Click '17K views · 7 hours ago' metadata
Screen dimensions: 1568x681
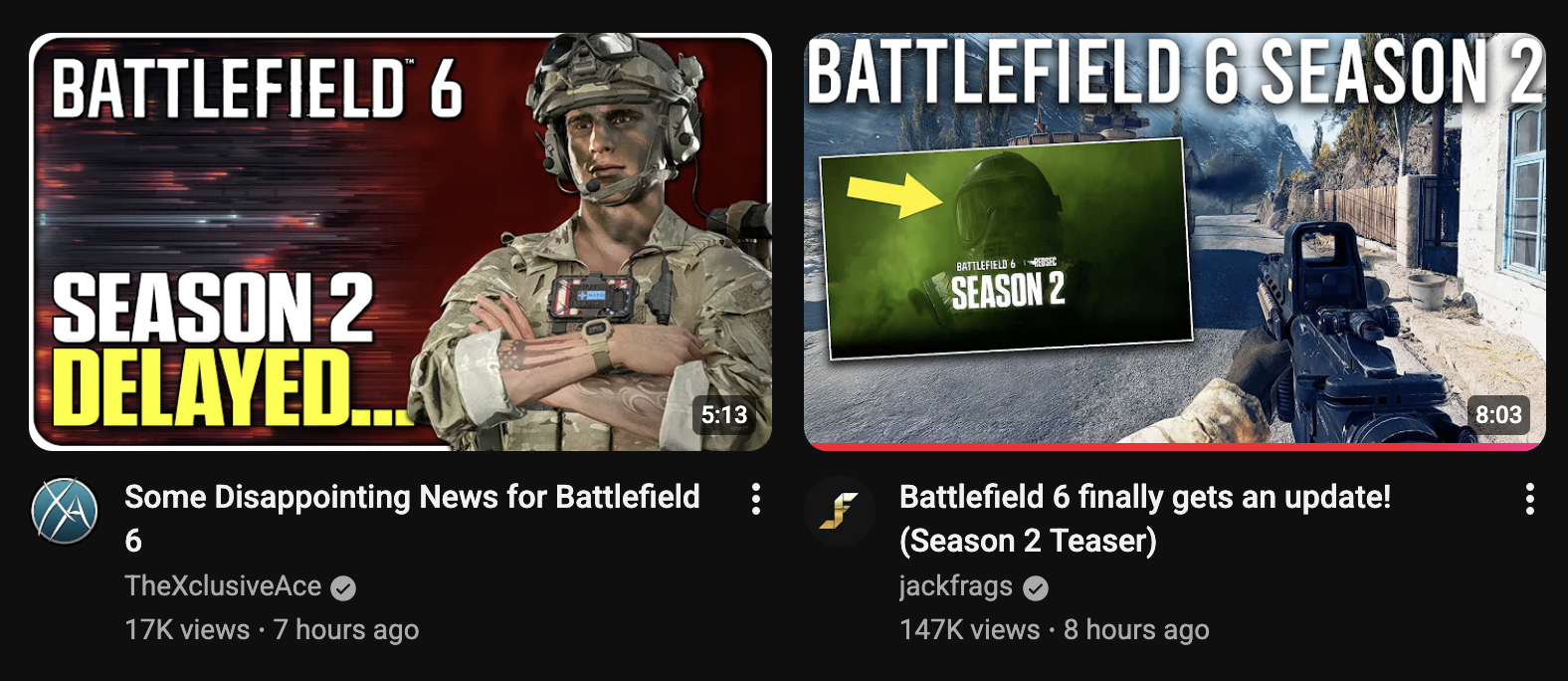coord(272,629)
